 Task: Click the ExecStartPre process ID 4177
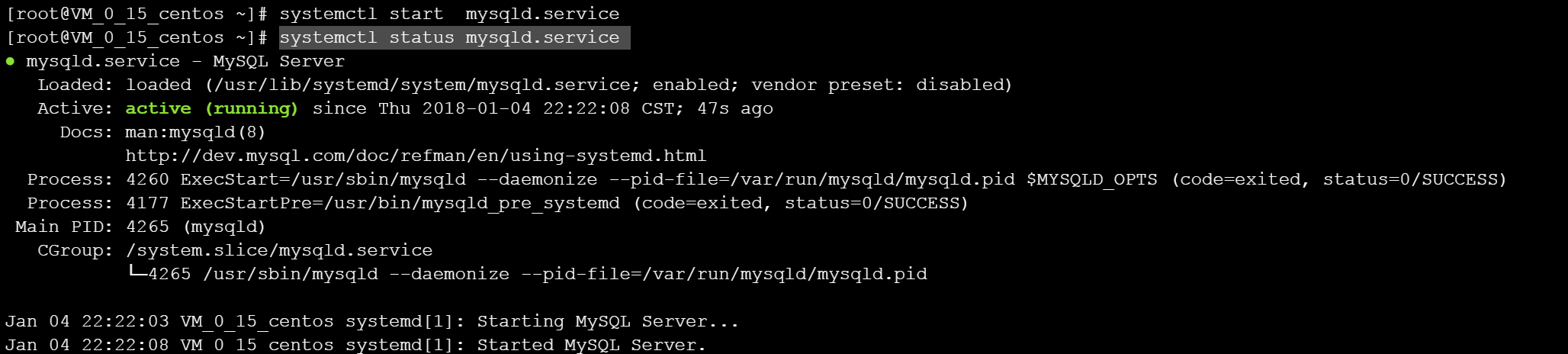(x=147, y=203)
